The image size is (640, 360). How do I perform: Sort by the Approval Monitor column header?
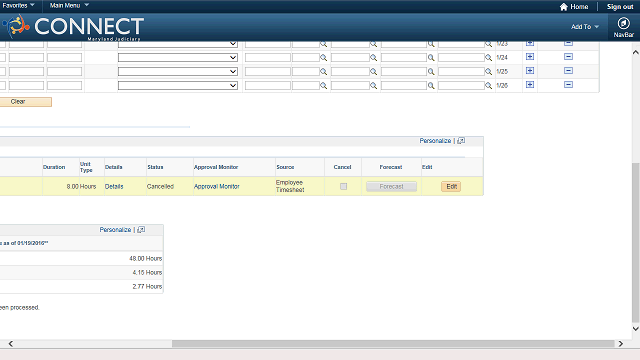click(x=216, y=167)
